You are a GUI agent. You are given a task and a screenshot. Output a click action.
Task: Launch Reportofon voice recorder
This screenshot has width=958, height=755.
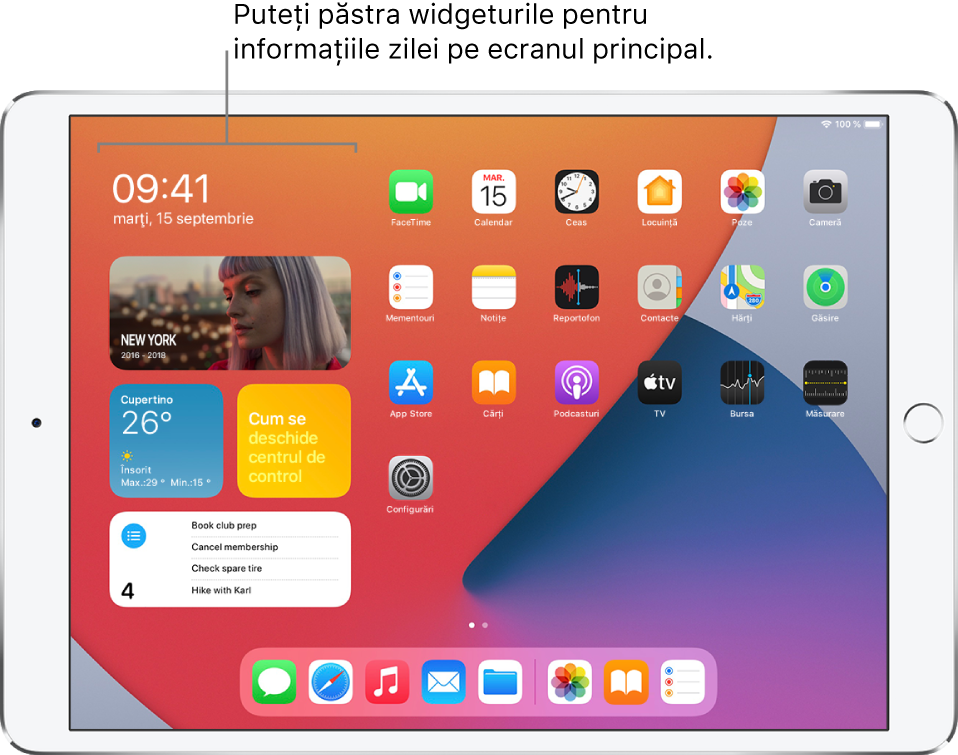click(577, 287)
